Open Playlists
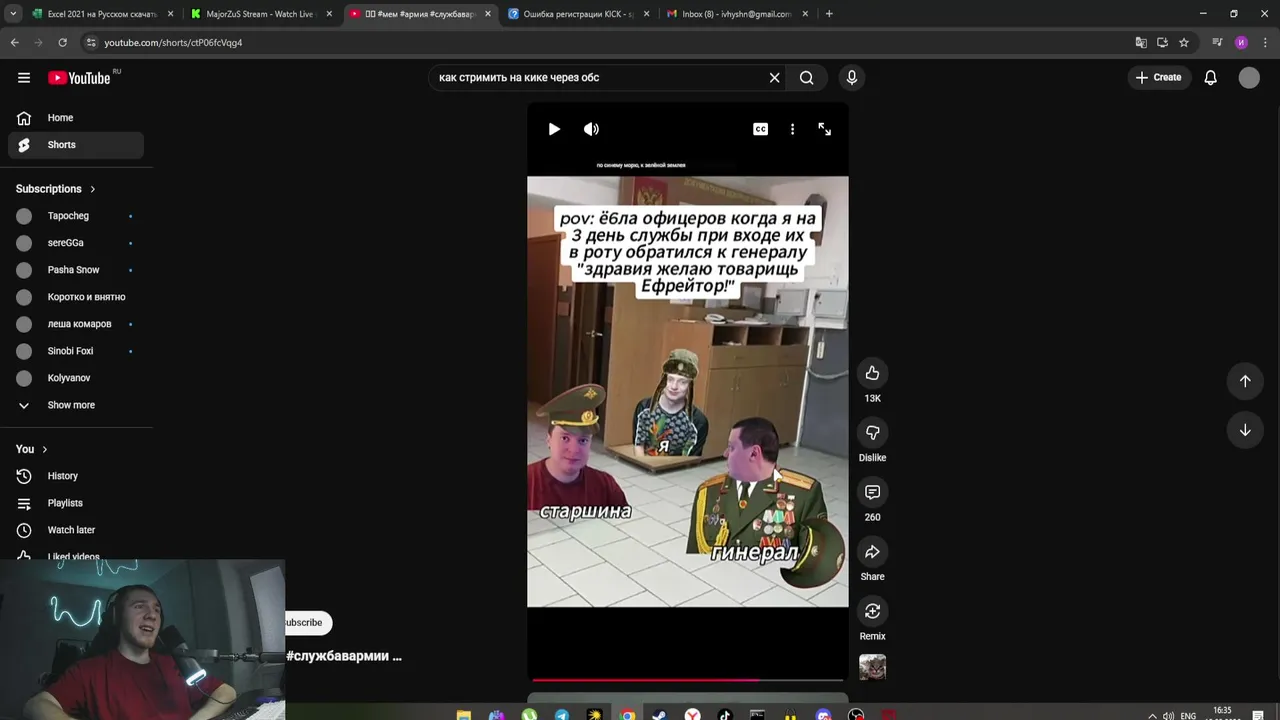1280x720 pixels. 76,503
